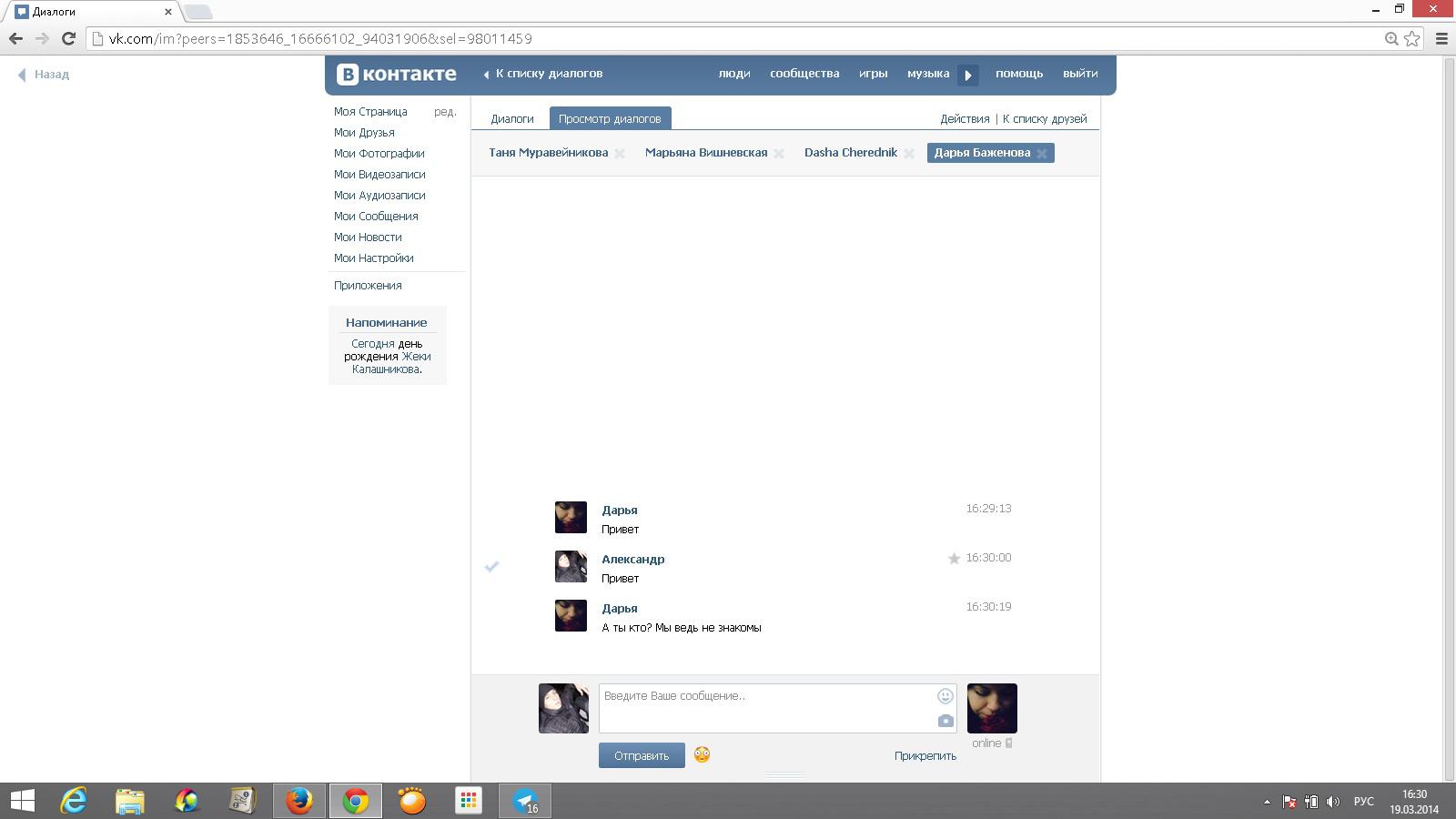This screenshot has width=1456, height=819.
Task: Close Дарья Баженова dialog tab
Action: tap(1042, 154)
